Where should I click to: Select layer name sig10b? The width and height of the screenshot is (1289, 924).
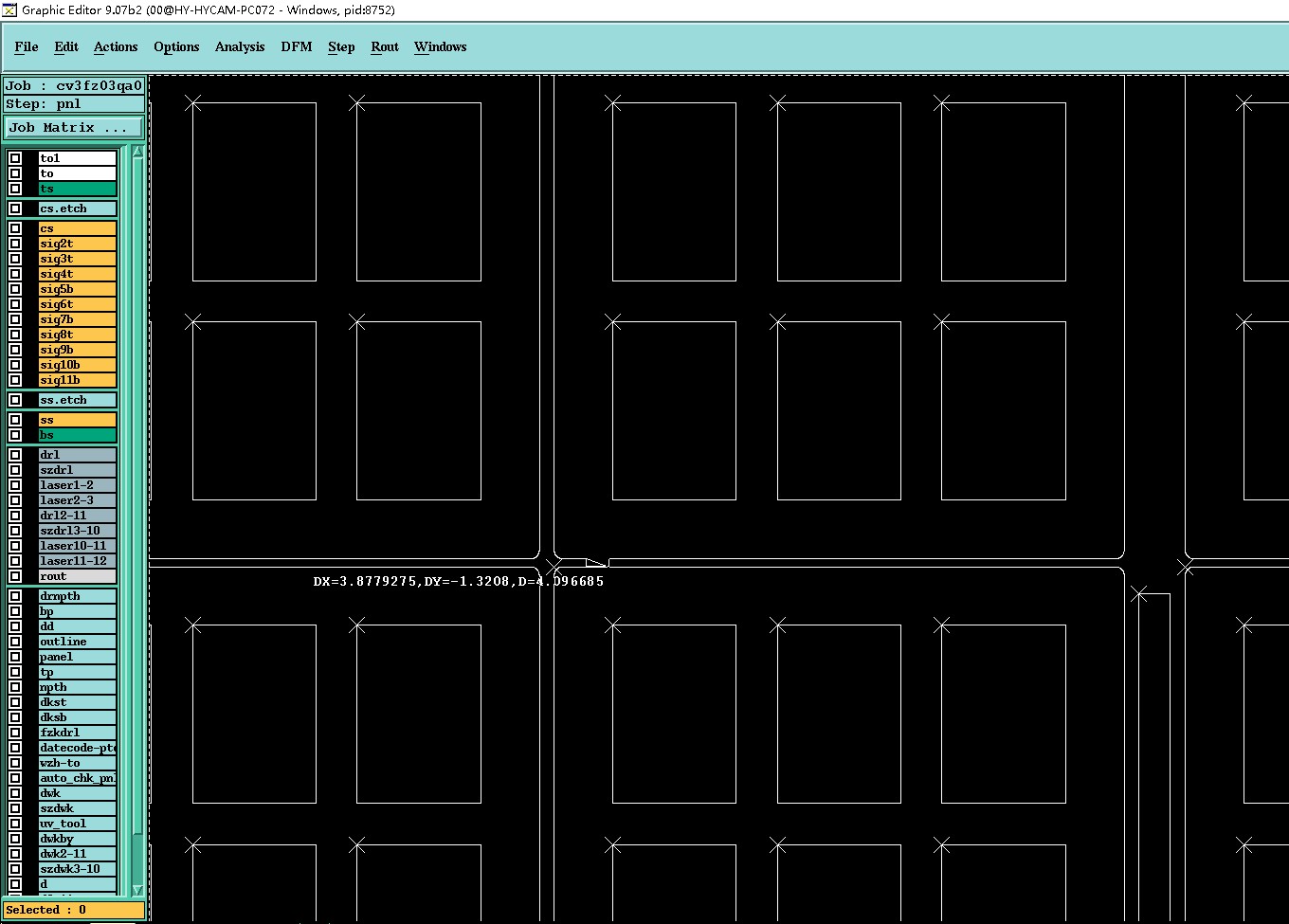pos(78,365)
